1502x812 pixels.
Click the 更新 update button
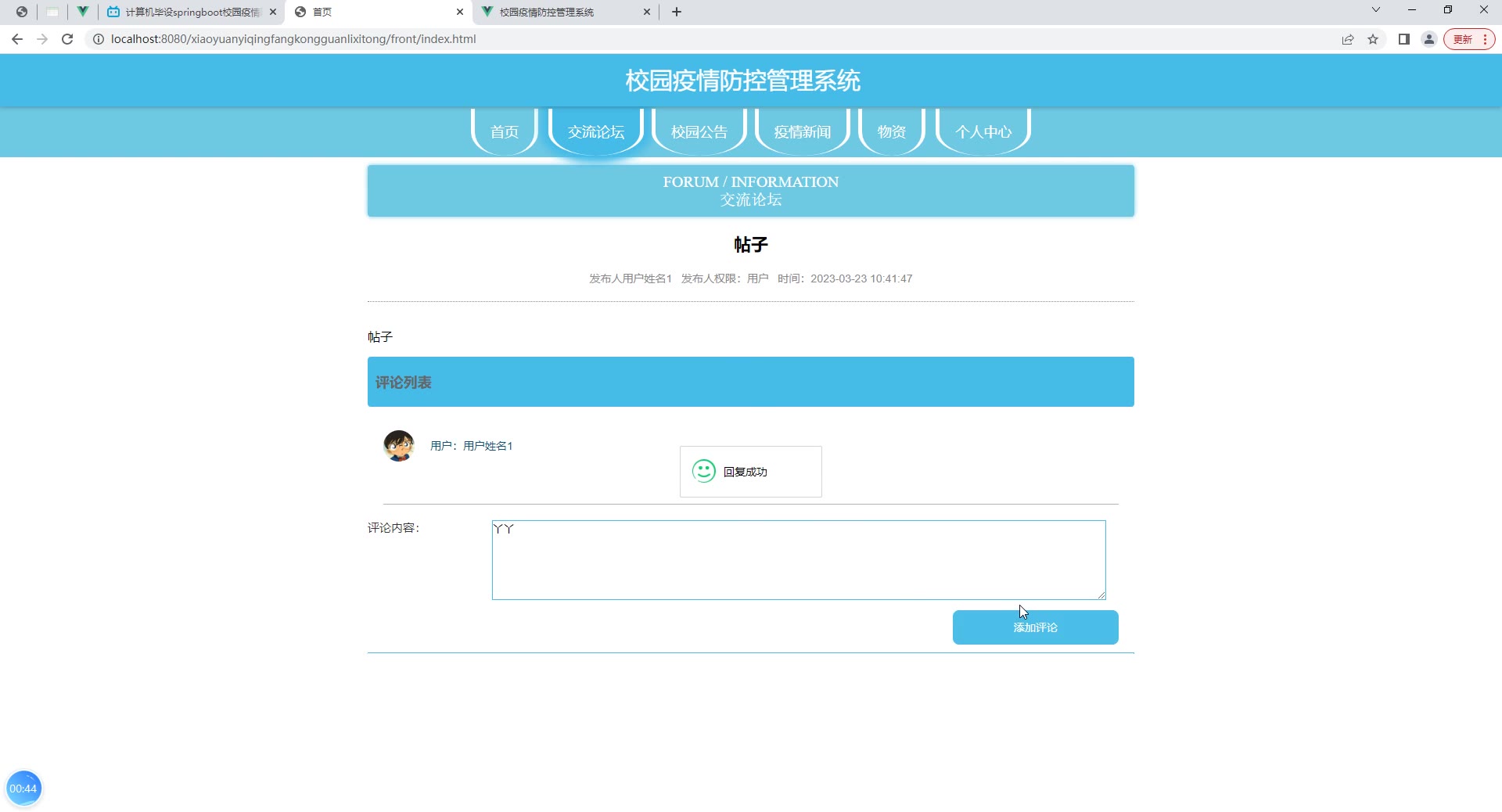1469,39
